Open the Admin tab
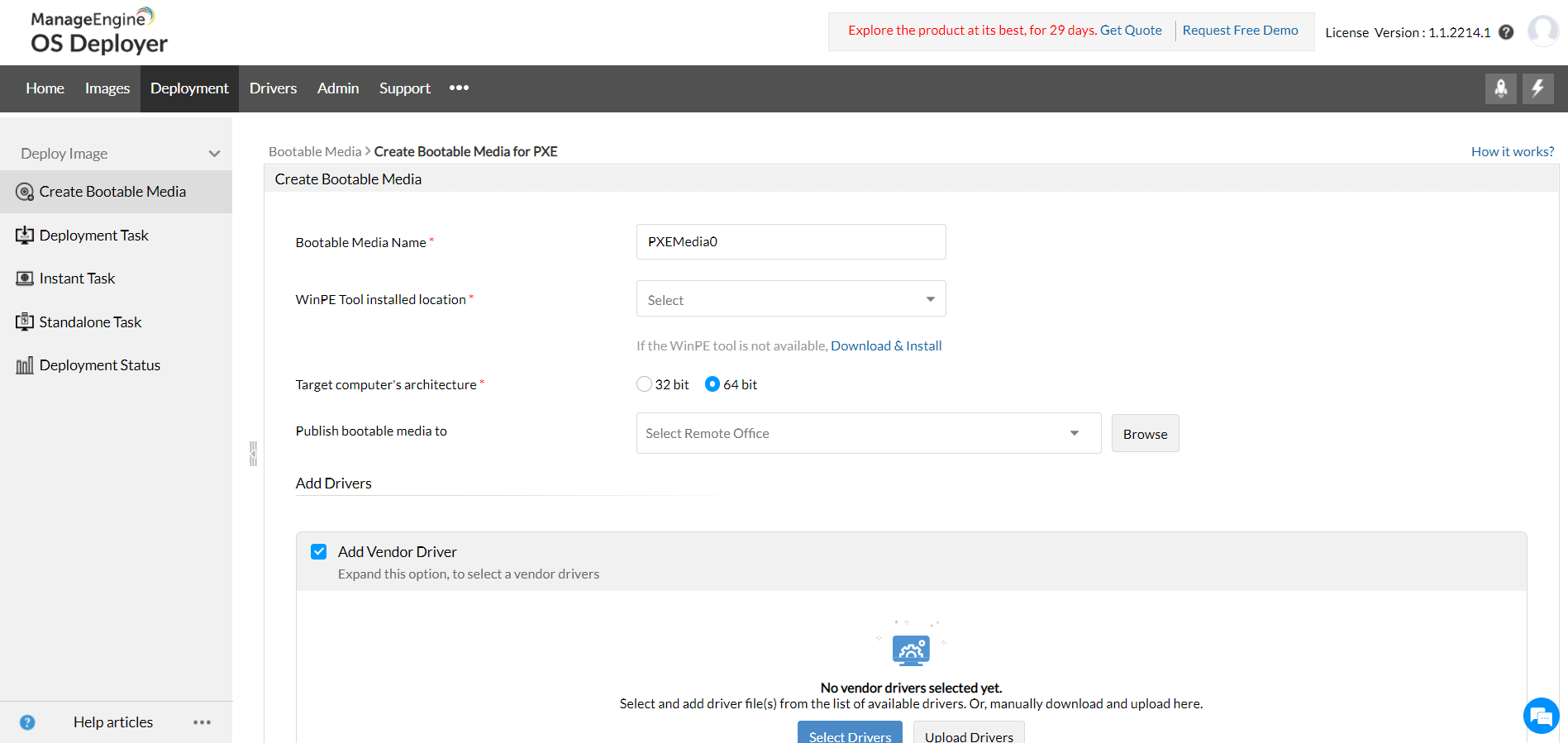 (x=338, y=88)
